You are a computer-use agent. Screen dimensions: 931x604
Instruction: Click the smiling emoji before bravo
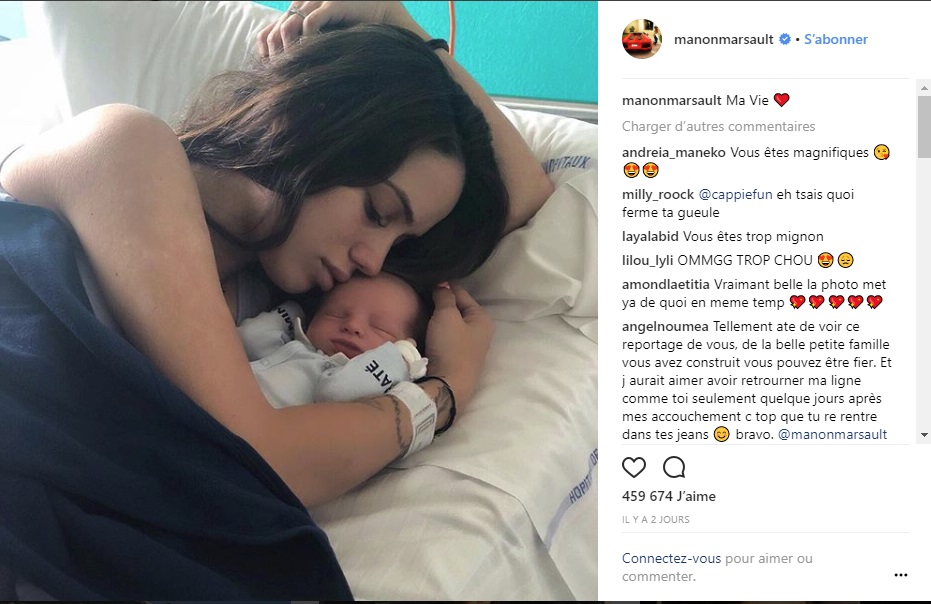(x=721, y=434)
